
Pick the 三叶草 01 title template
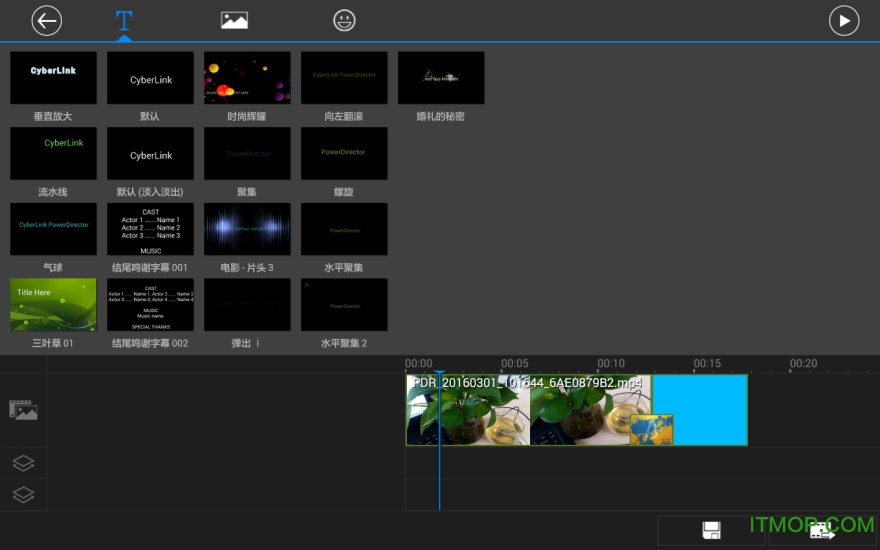point(53,304)
